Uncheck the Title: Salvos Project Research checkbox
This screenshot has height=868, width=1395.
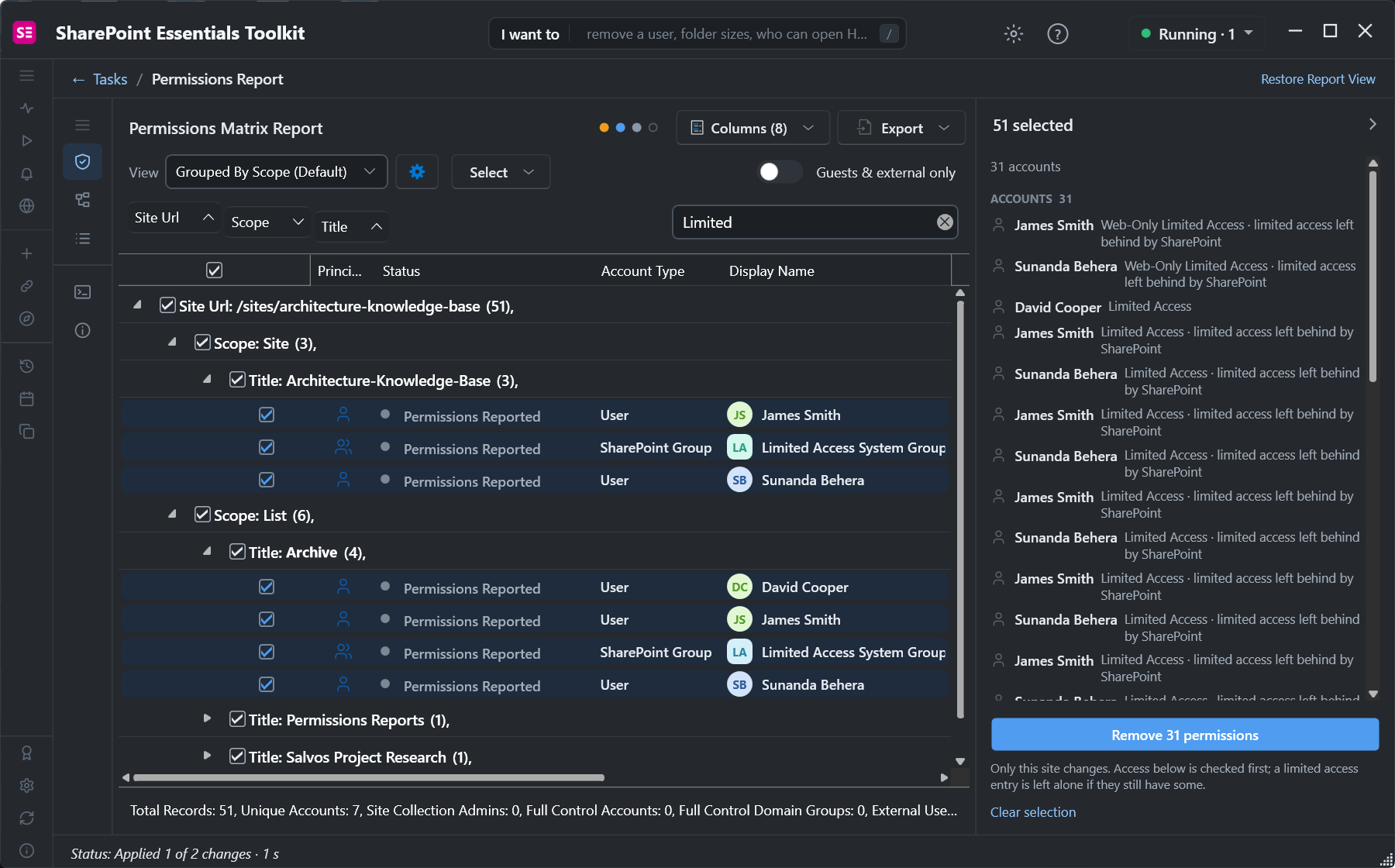pos(237,756)
